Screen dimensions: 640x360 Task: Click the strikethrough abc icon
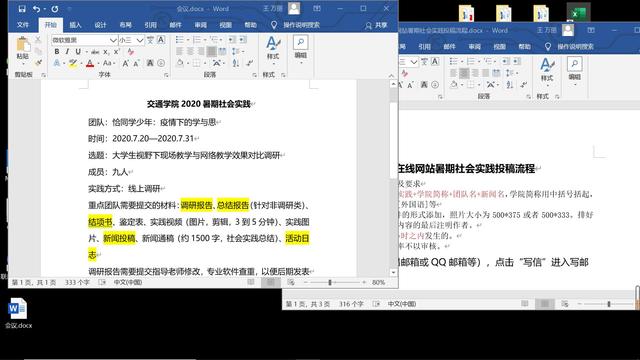pos(95,52)
